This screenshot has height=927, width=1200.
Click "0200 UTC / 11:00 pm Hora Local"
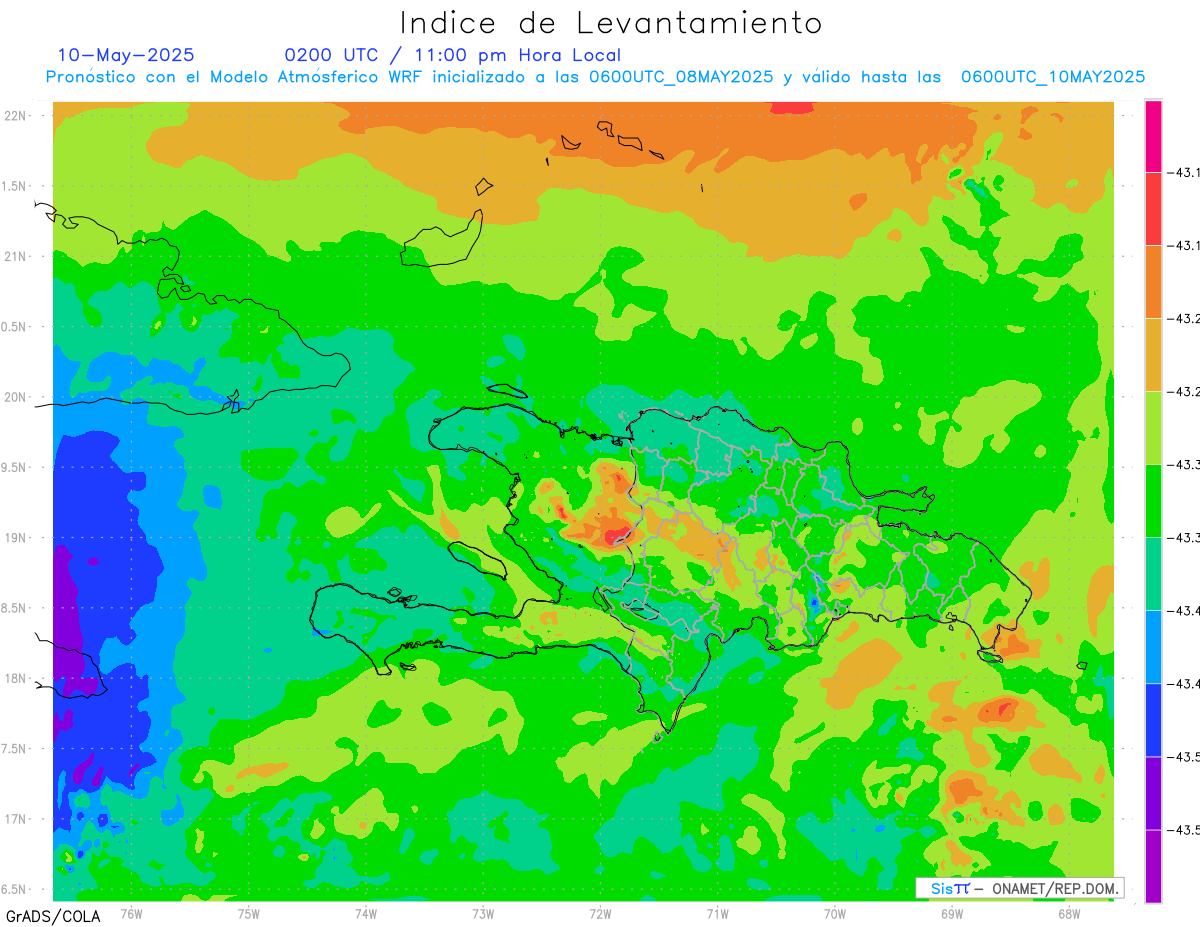[x=453, y=55]
